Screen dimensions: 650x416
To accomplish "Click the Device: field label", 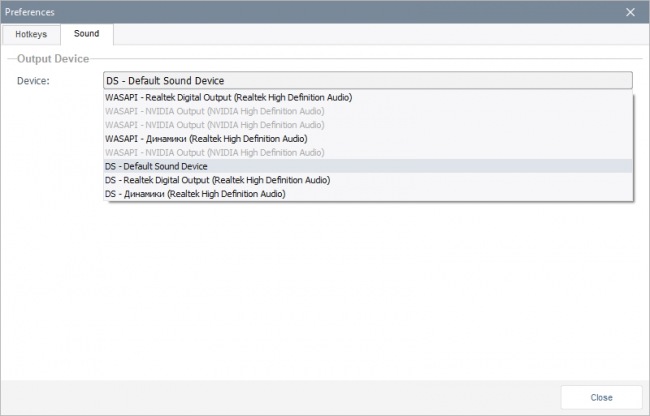I will [x=33, y=81].
